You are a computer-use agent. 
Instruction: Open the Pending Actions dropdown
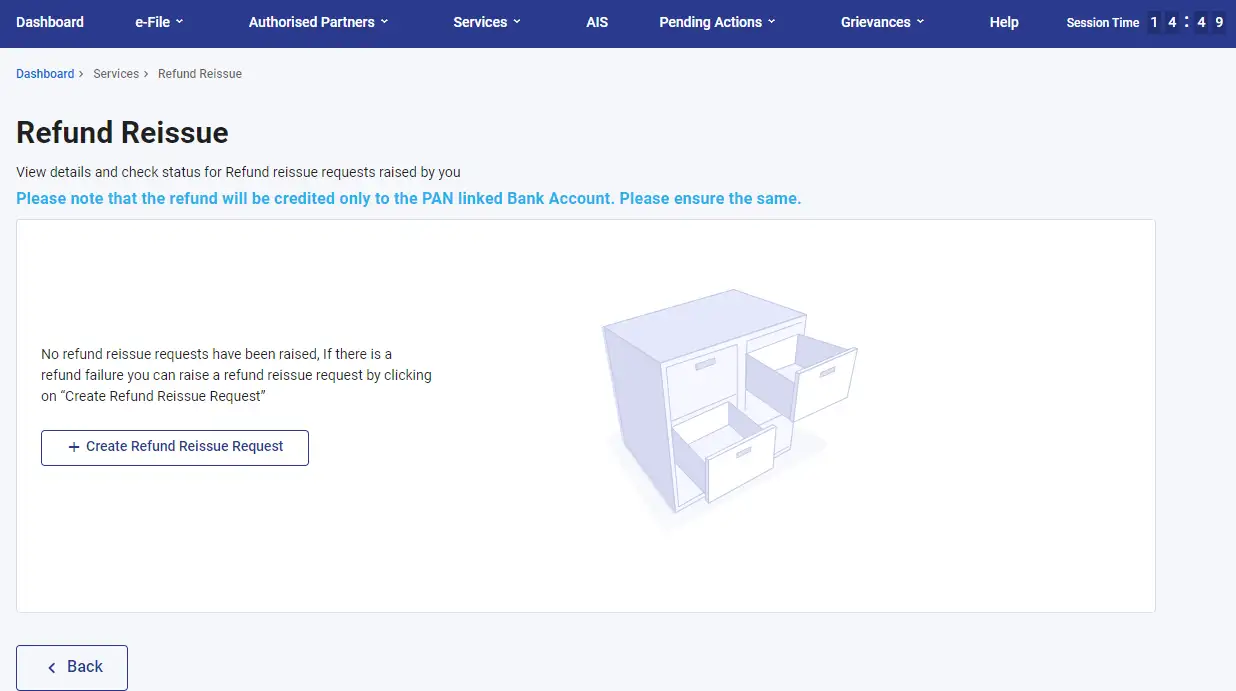pos(717,22)
